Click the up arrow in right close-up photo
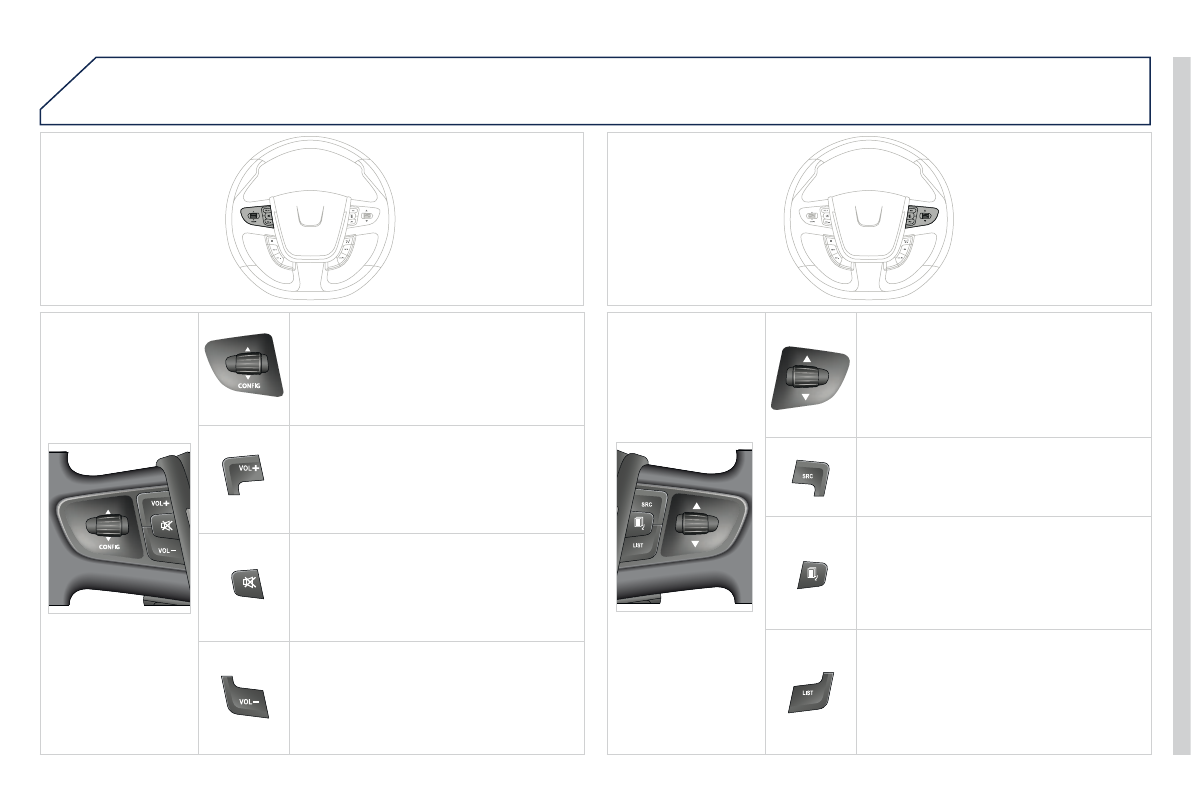The image size is (1191, 794). 697,505
